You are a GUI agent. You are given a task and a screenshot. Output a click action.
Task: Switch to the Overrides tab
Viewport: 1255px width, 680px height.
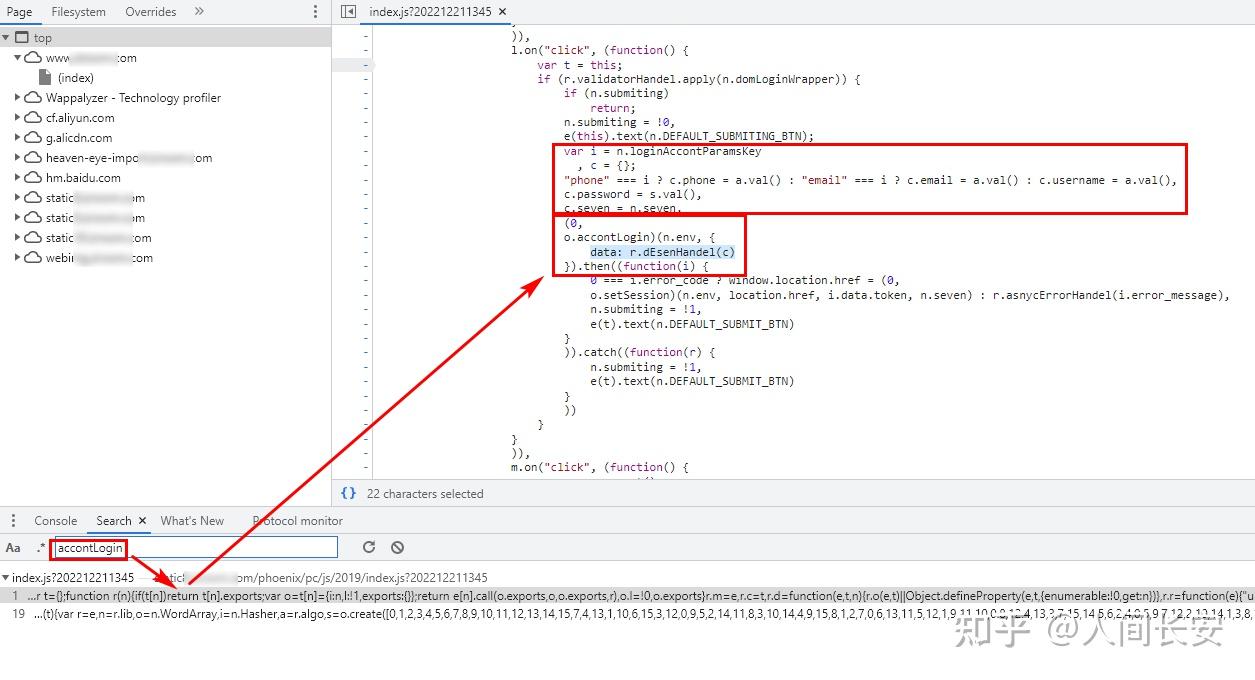pyautogui.click(x=150, y=12)
